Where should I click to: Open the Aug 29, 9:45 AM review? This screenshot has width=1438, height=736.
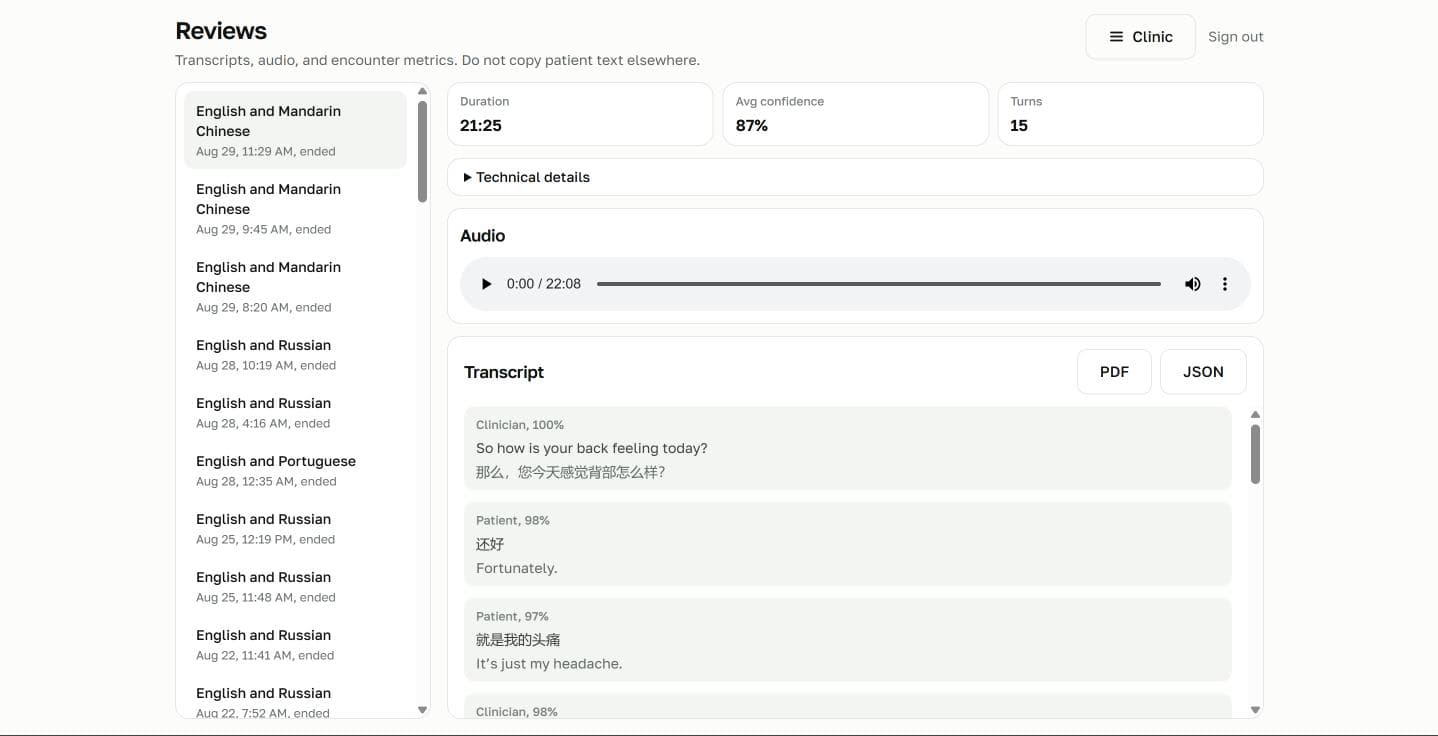point(295,208)
